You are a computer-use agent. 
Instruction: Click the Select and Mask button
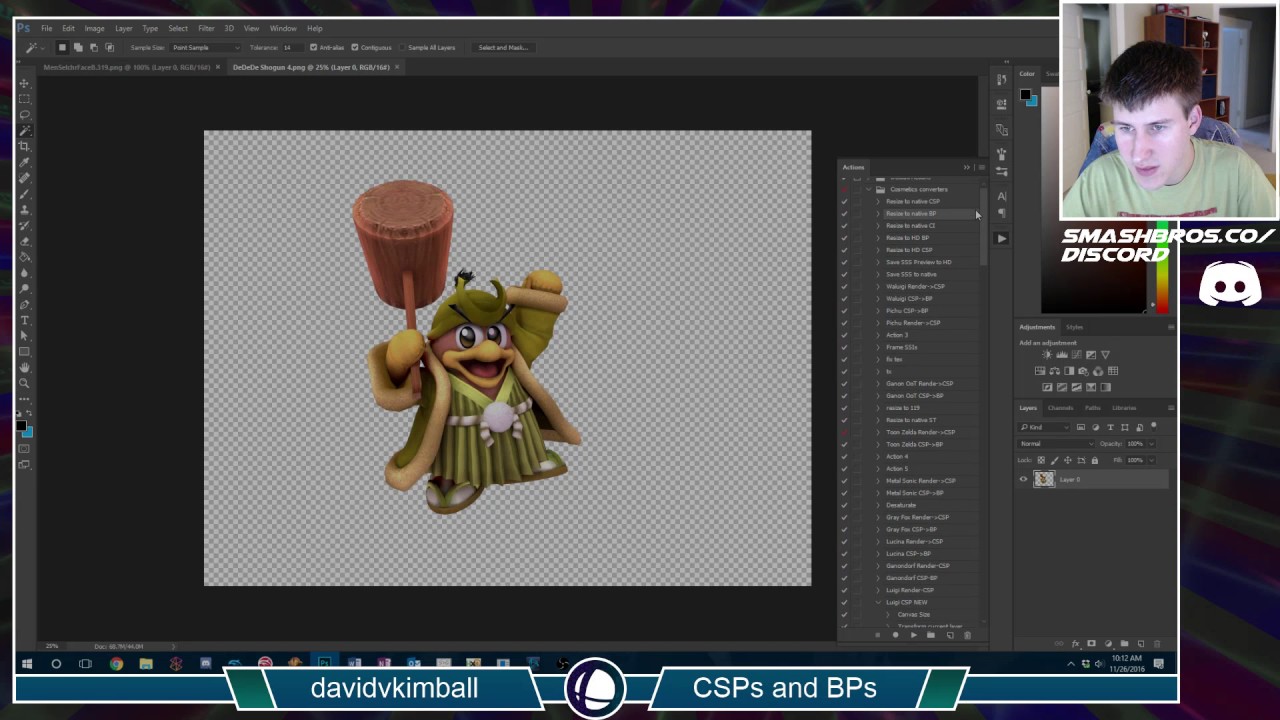point(503,47)
